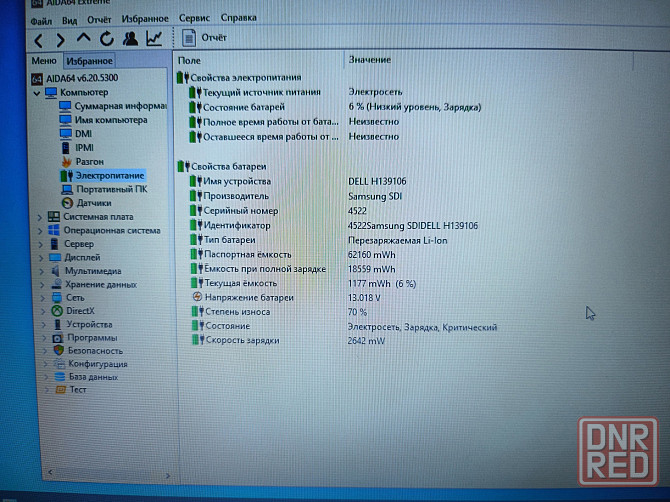Click the Мультимедиа speaker icon

point(56,271)
